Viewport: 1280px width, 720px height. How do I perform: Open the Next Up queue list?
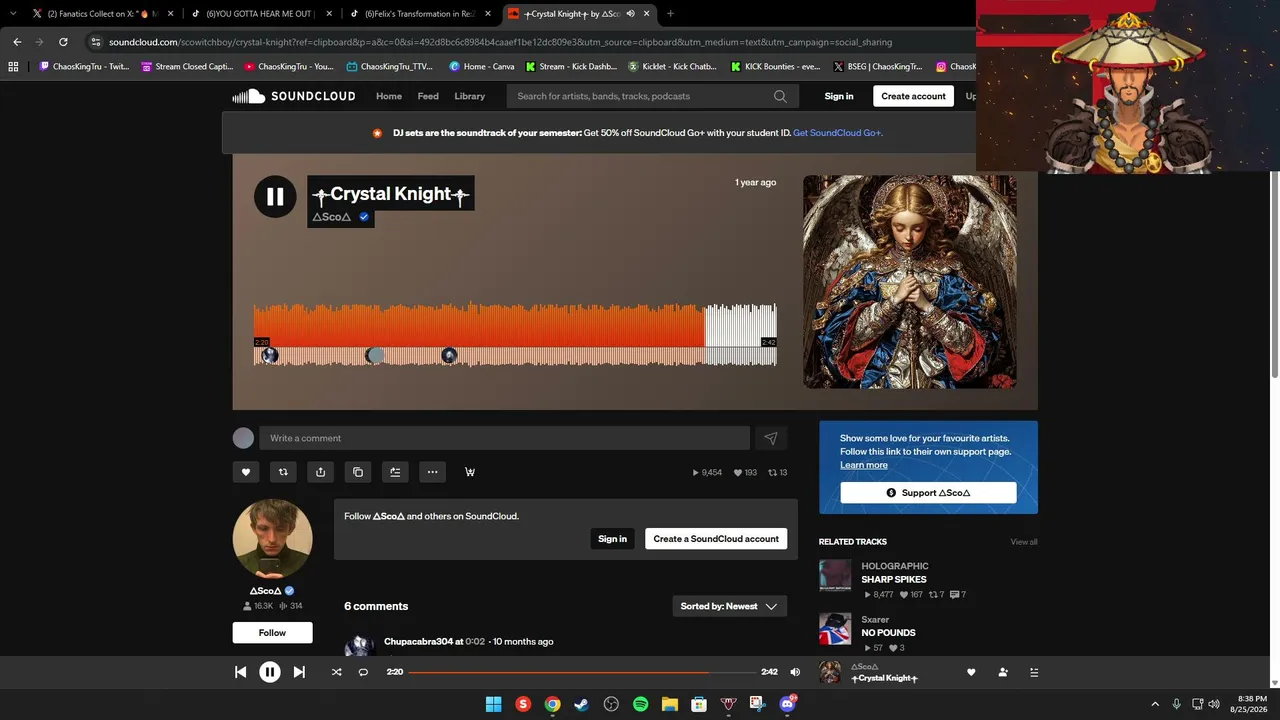click(1034, 672)
